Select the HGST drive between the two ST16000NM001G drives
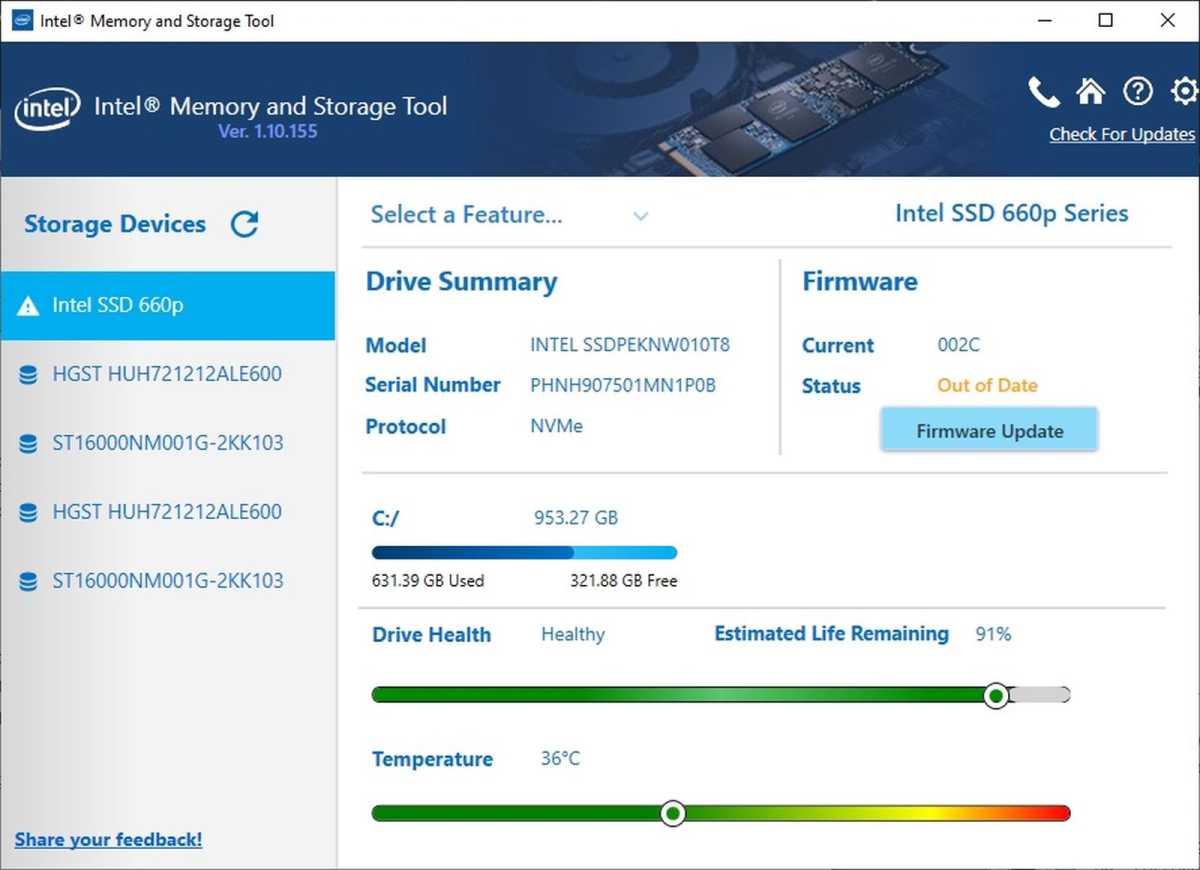1200x870 pixels. [x=168, y=512]
